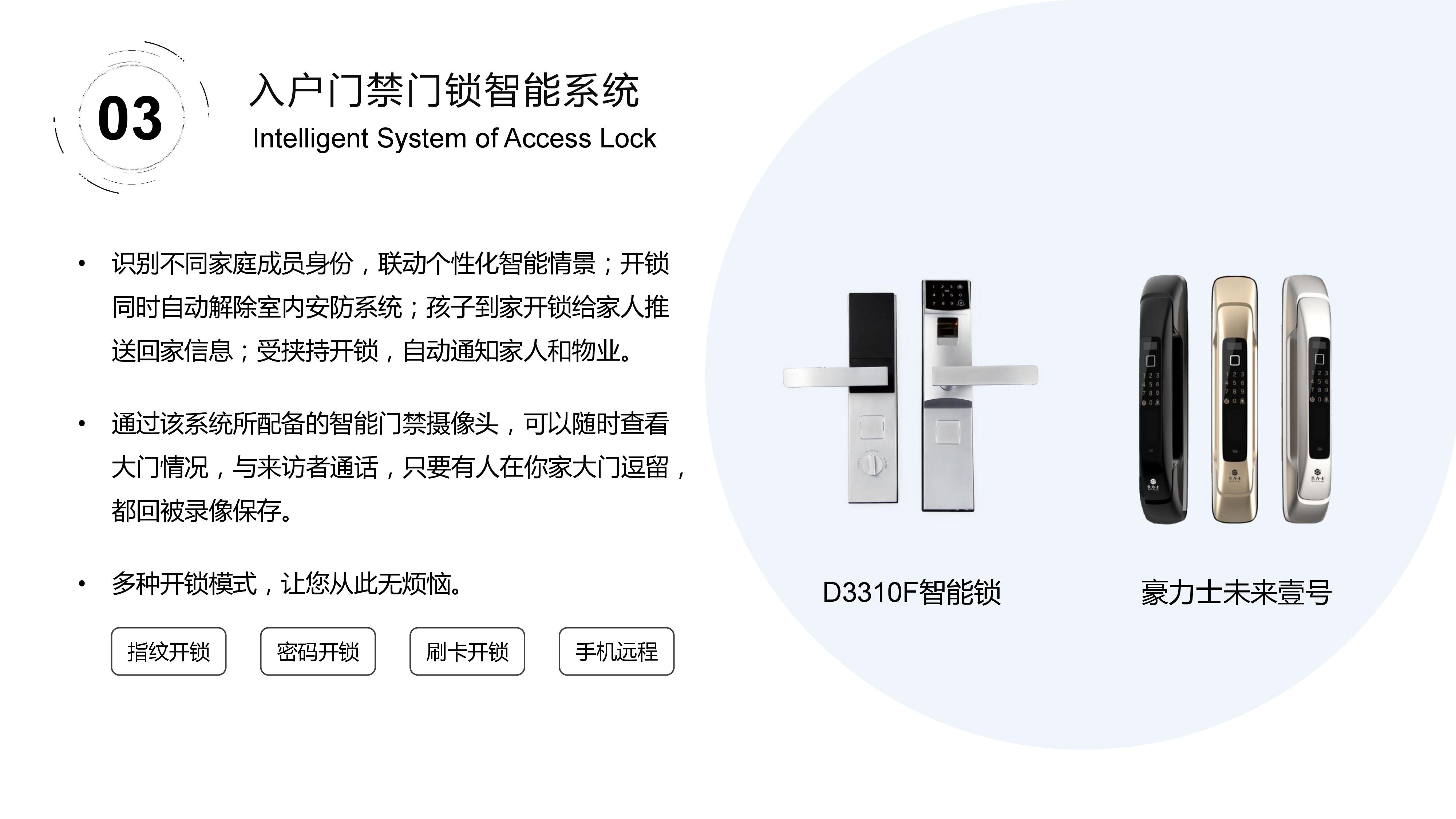Image resolution: width=1456 pixels, height=819 pixels.
Task: Select the D3310F lock front panel with keypad
Action: click(x=980, y=396)
